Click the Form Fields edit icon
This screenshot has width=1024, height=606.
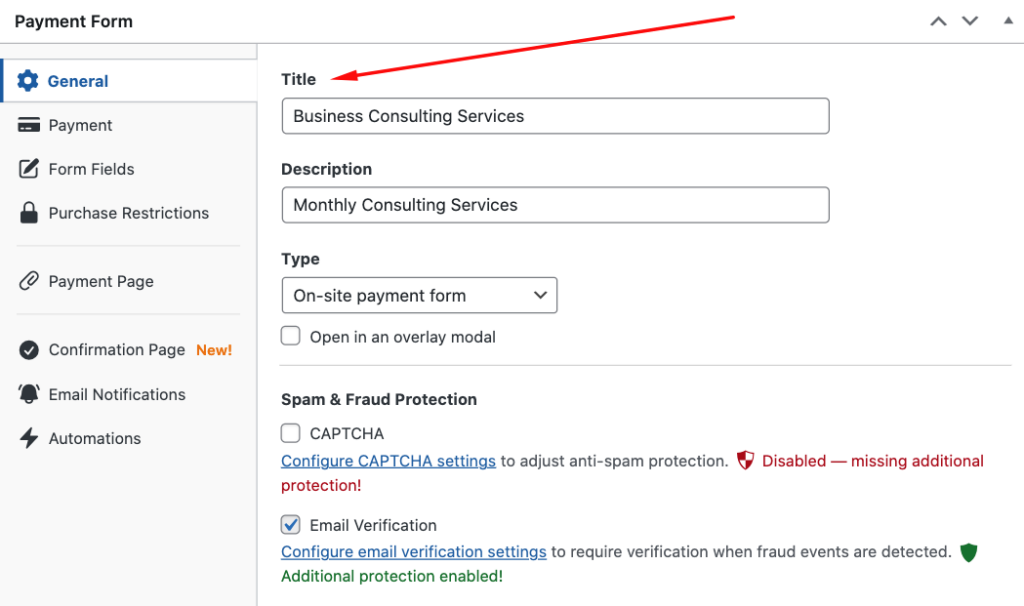[x=29, y=169]
